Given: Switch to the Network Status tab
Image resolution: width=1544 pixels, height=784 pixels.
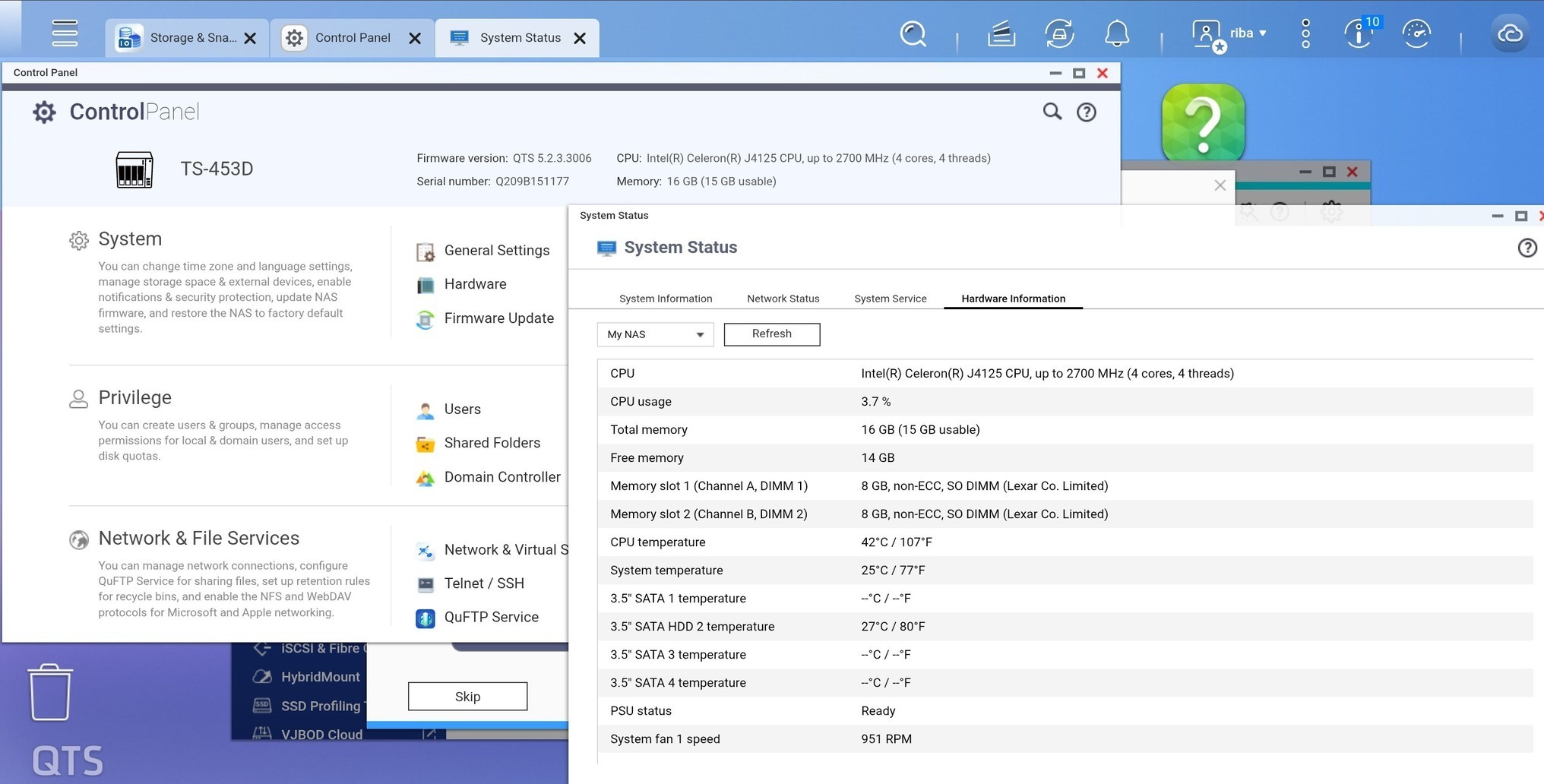Looking at the screenshot, I should pos(783,299).
